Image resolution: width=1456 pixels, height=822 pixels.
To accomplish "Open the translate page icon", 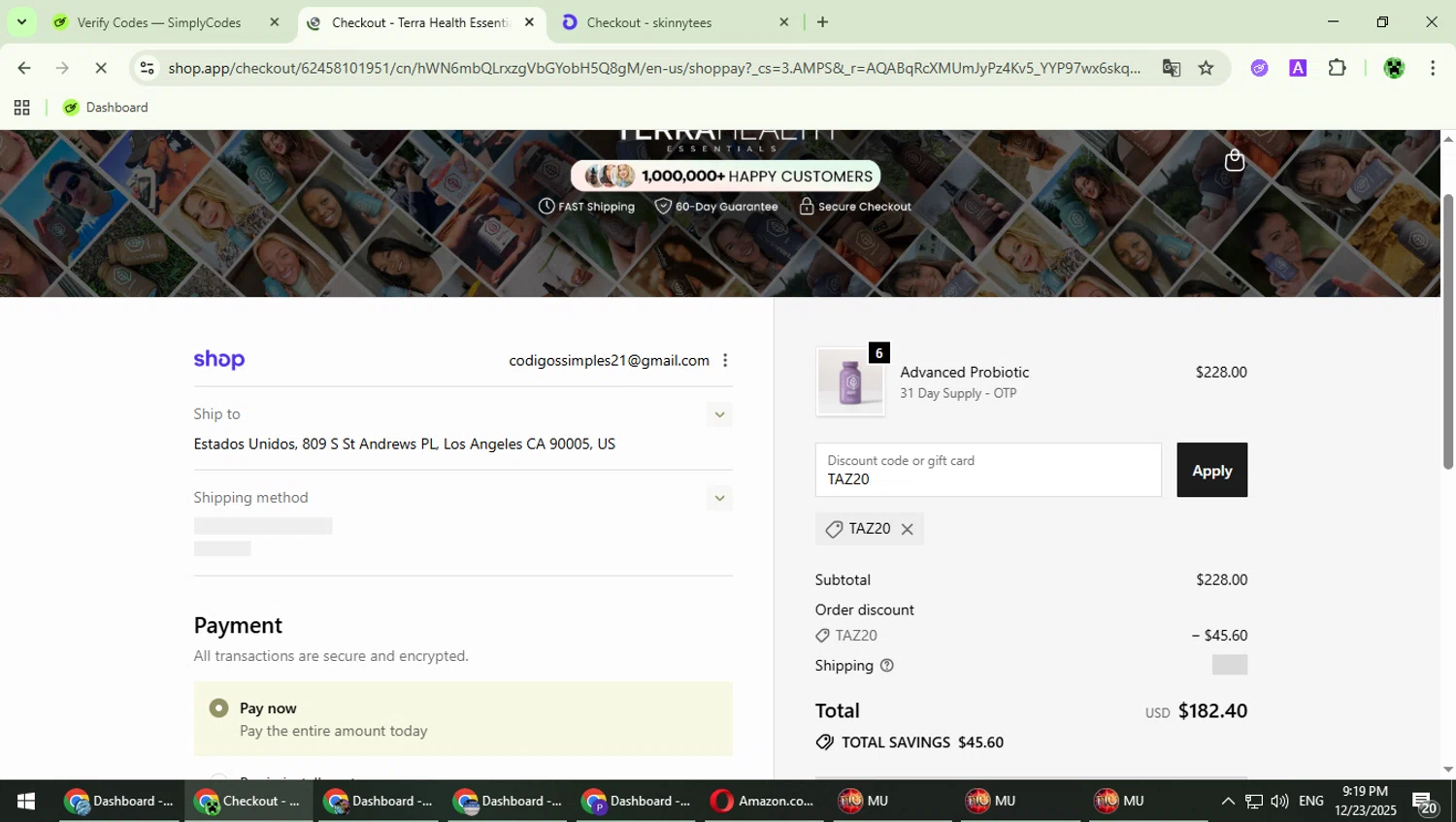I will [1172, 68].
